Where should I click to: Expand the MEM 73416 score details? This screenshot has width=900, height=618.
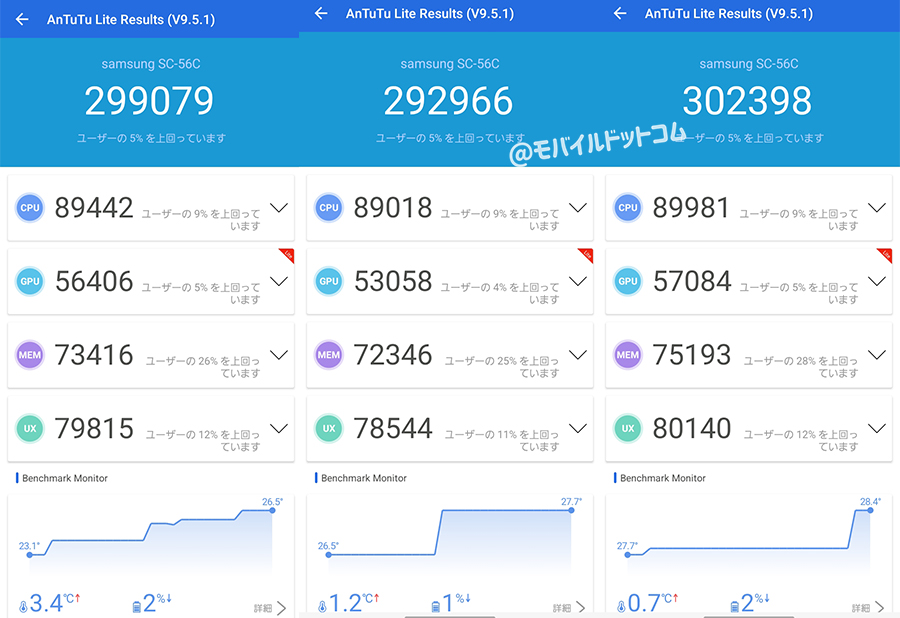[279, 355]
